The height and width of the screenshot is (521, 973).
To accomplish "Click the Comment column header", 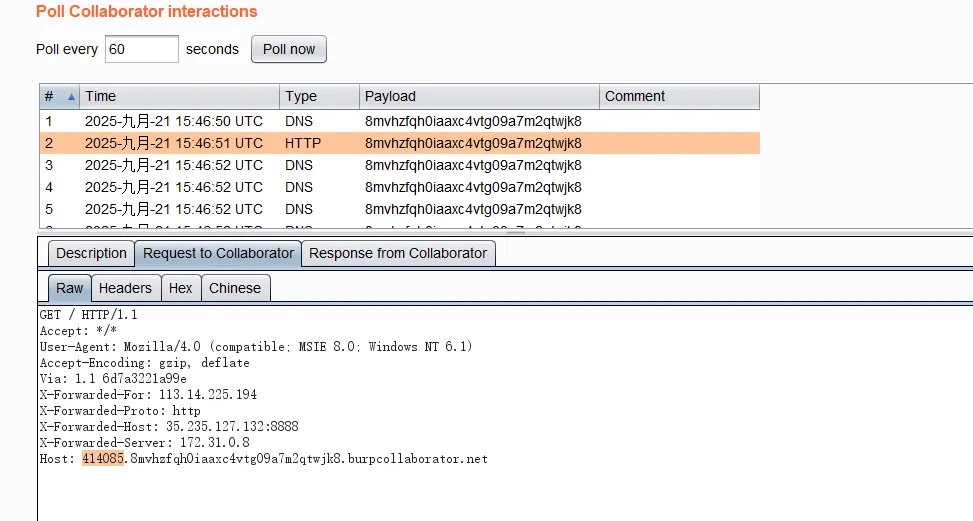I will point(678,97).
